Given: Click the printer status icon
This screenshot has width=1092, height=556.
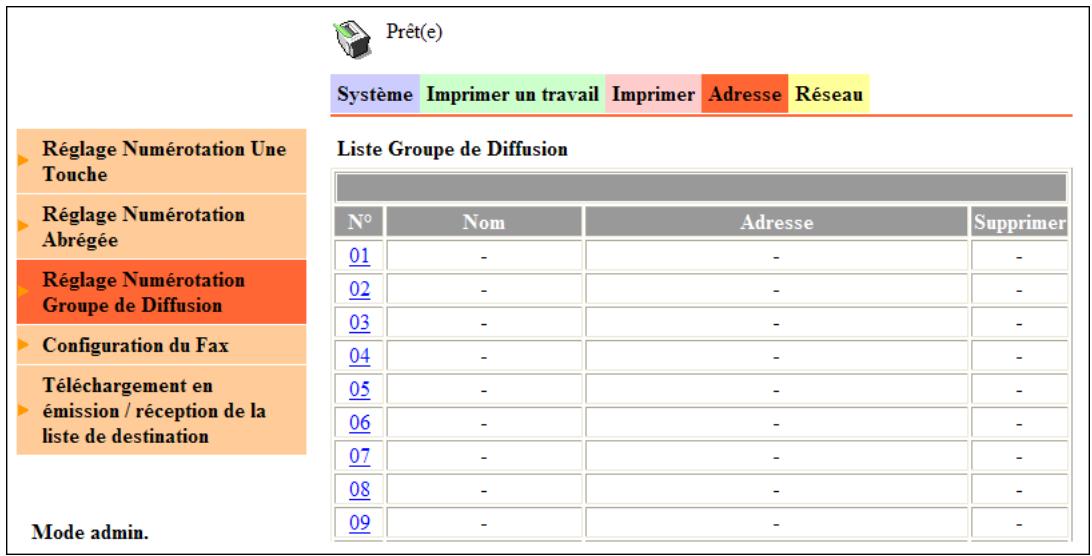Looking at the screenshot, I should pos(352,39).
